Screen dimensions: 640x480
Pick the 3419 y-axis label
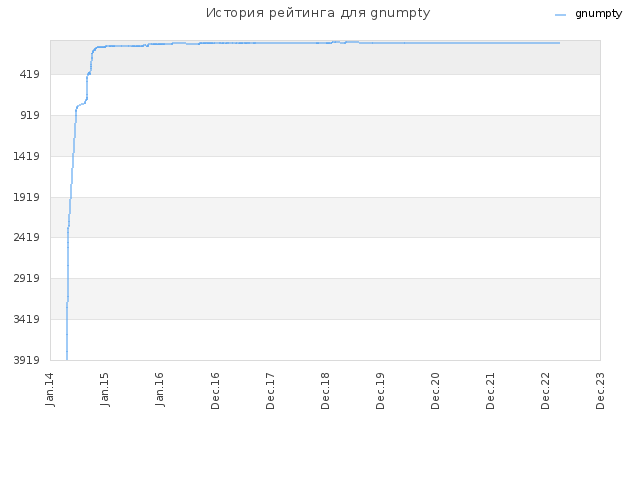[27, 319]
